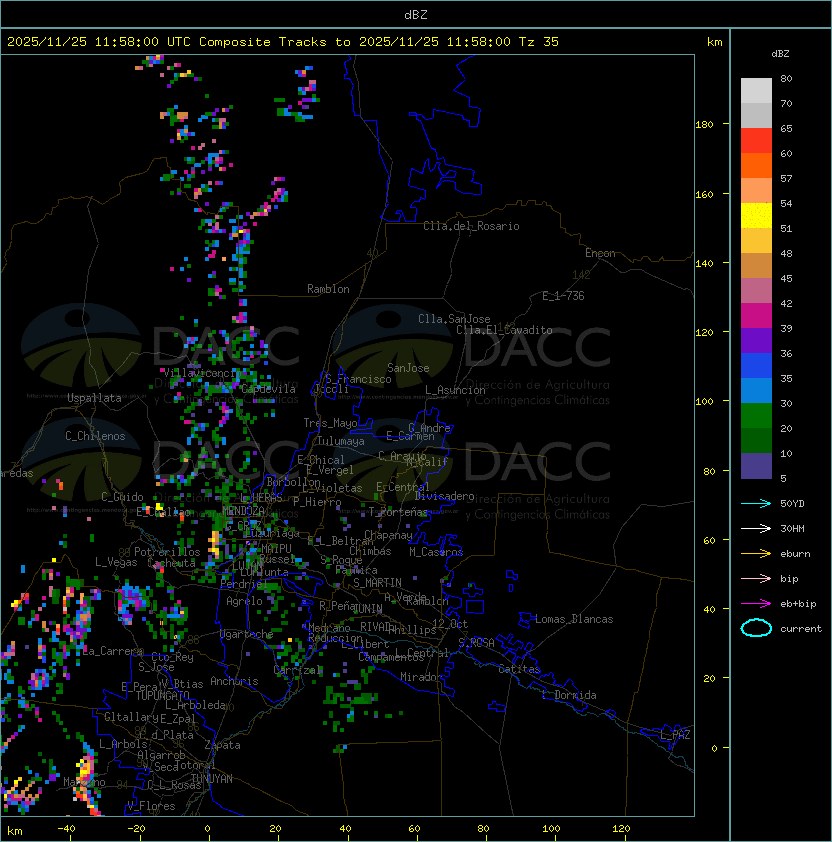This screenshot has width=832, height=842.
Task: Click the 'Anchoris' map label
Action: pyautogui.click(x=234, y=681)
